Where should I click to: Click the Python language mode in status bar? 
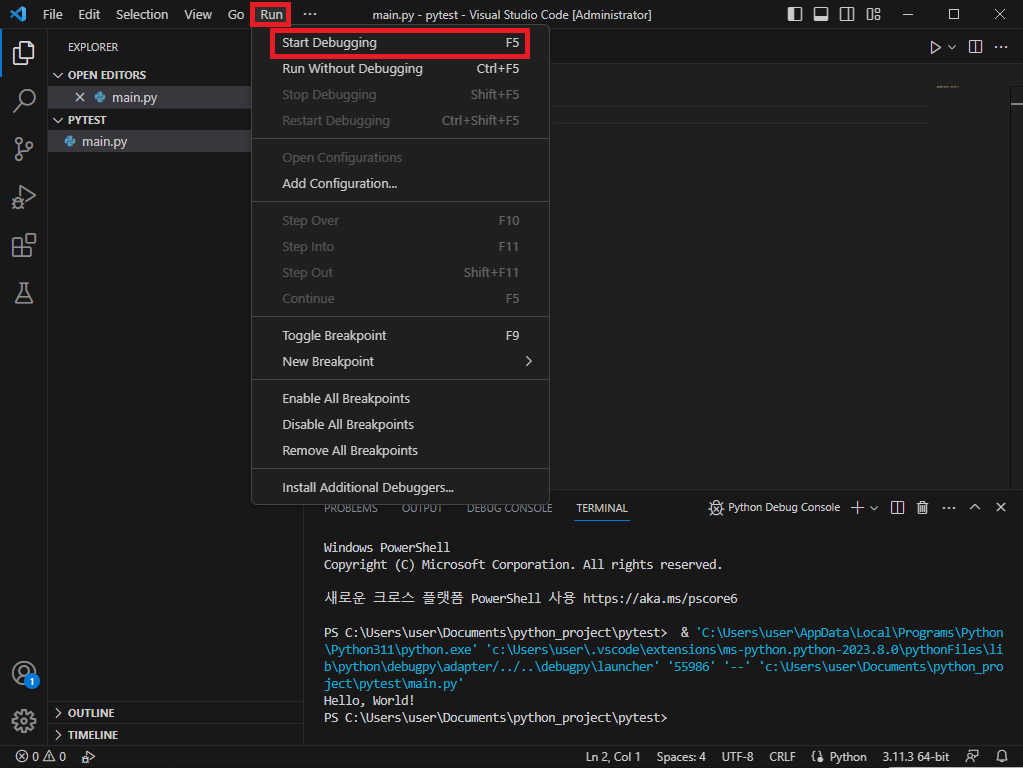[x=839, y=757]
